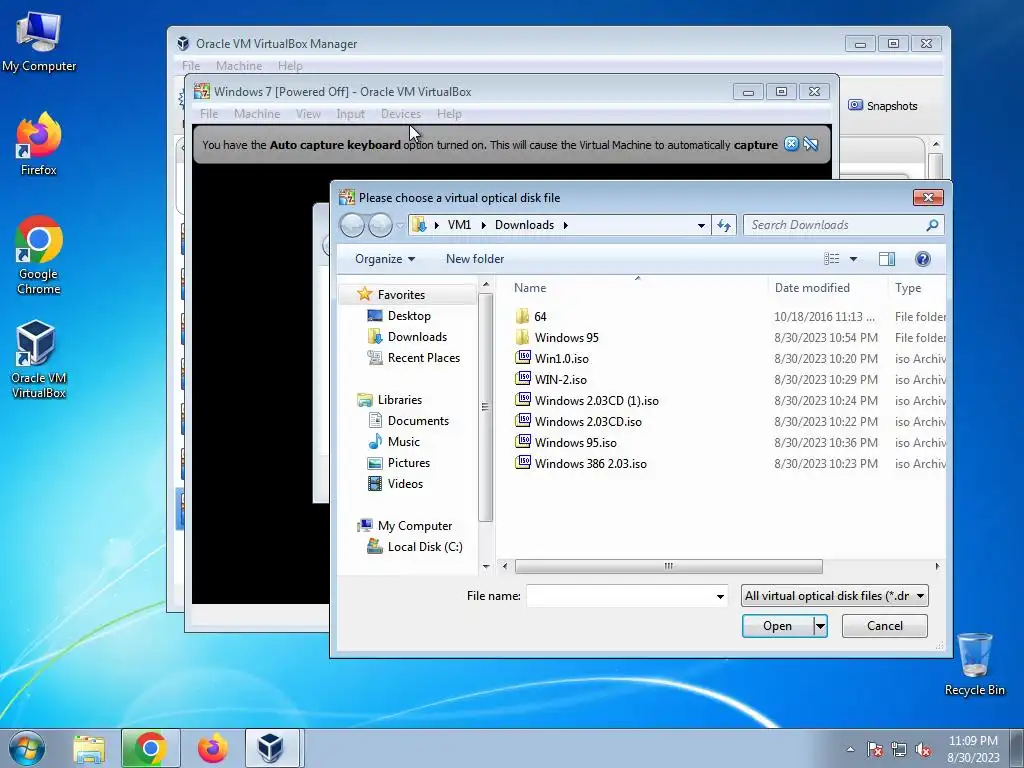
Task: Click the Windows Start orb
Action: point(27,748)
